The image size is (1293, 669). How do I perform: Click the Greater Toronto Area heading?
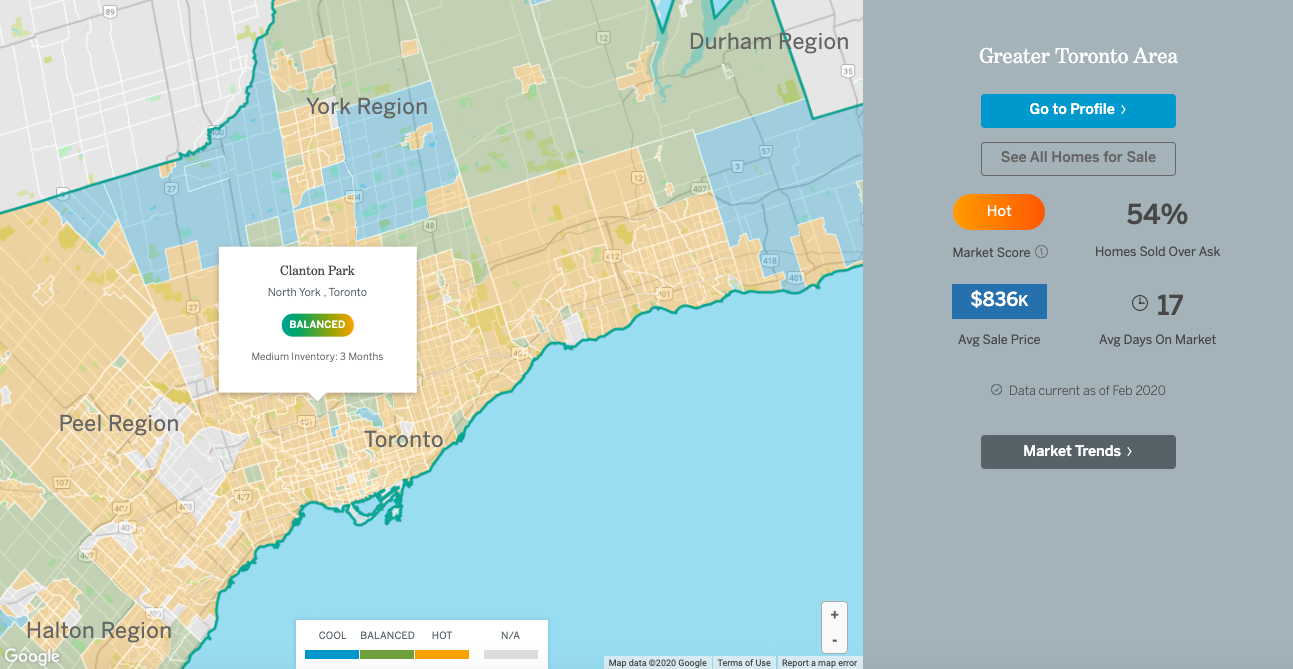pyautogui.click(x=1078, y=56)
